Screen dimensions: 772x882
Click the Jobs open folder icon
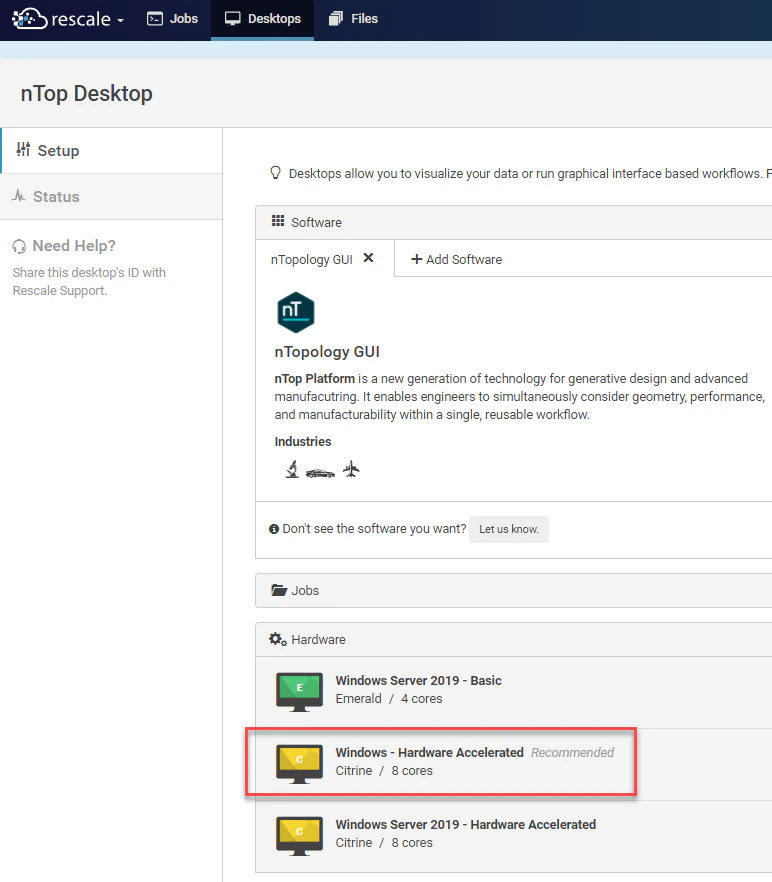click(x=279, y=590)
